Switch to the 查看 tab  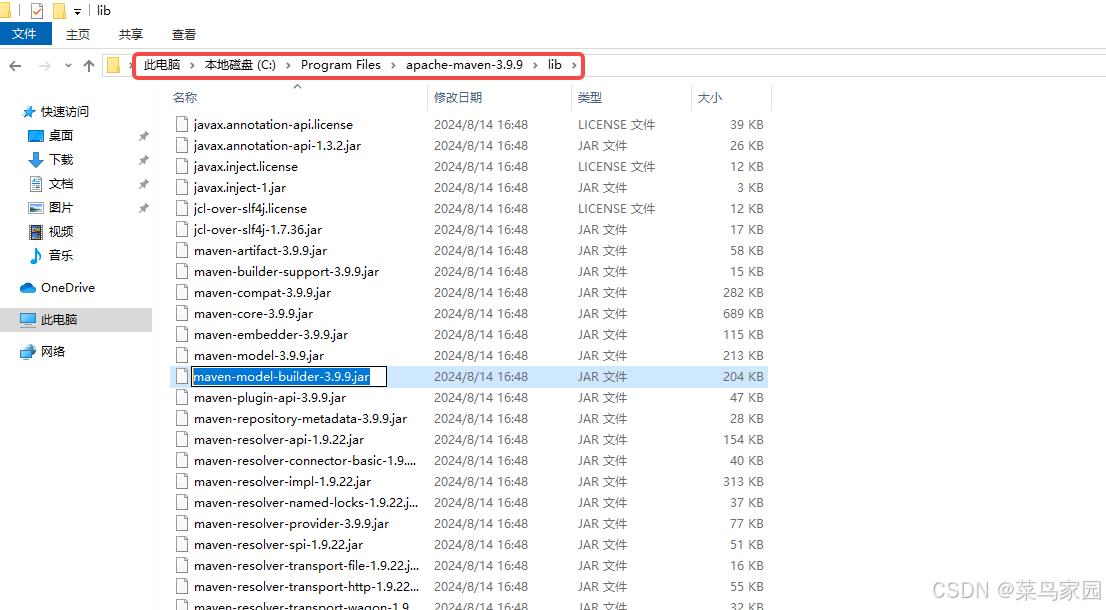tap(183, 35)
